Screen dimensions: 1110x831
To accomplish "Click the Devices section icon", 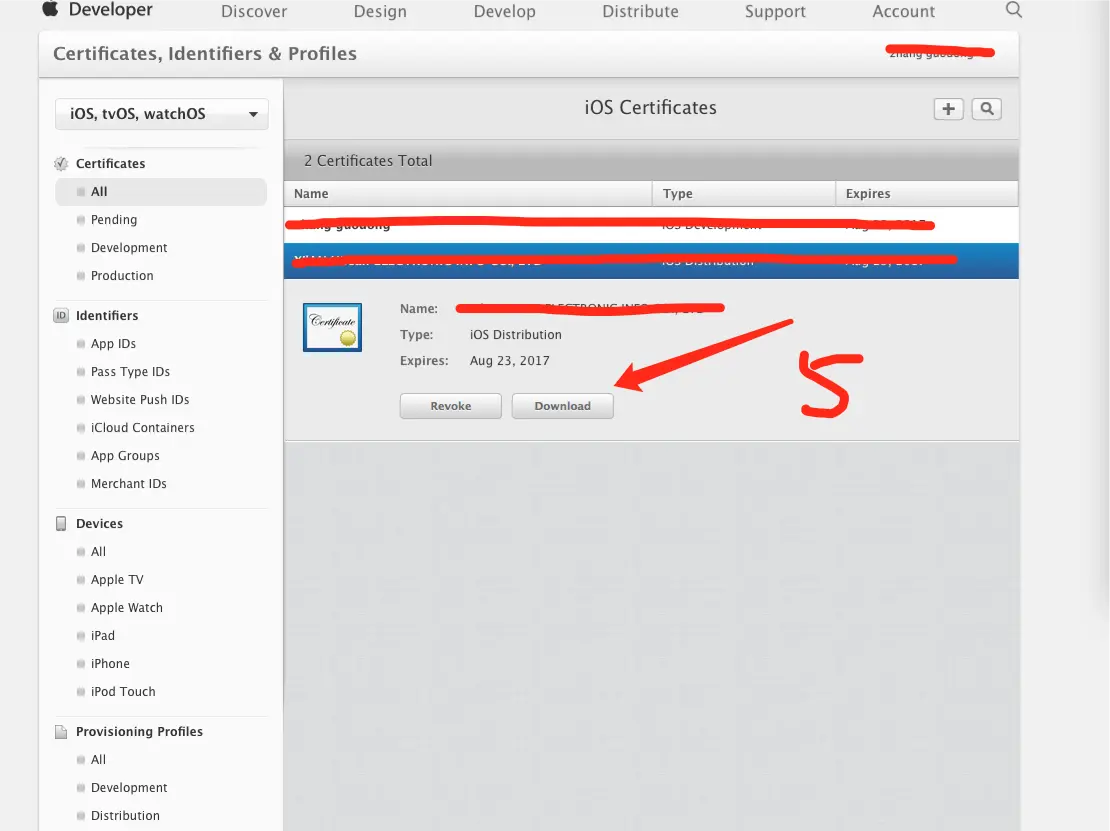I will pyautogui.click(x=61, y=523).
